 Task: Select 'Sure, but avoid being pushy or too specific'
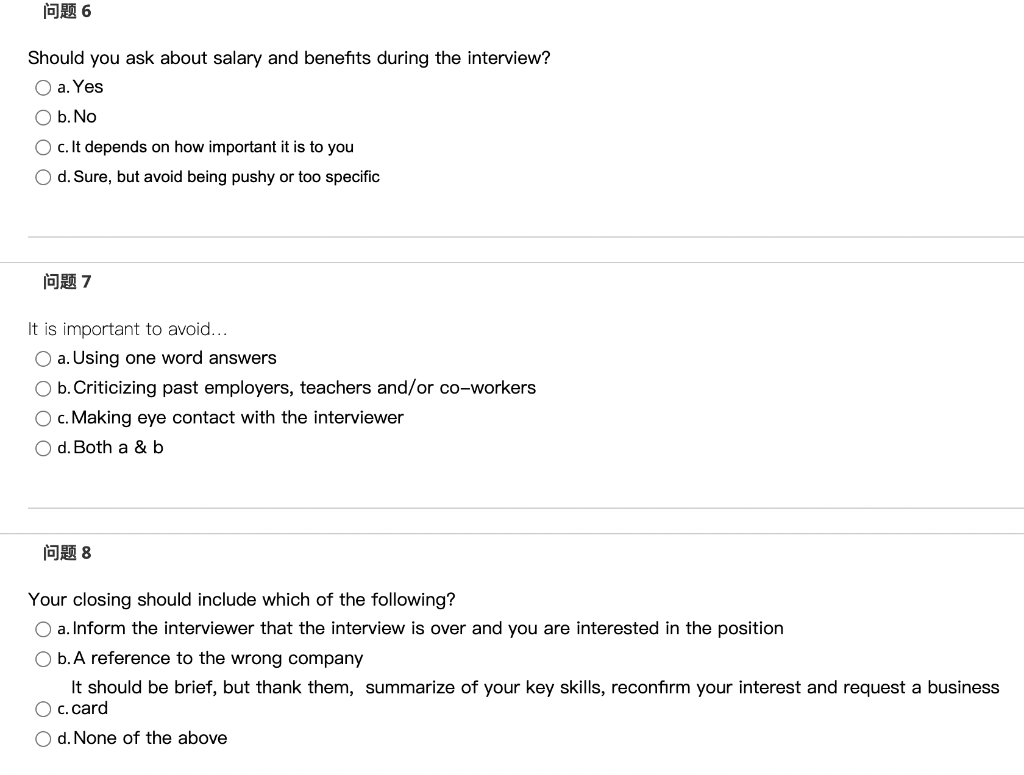[x=43, y=177]
